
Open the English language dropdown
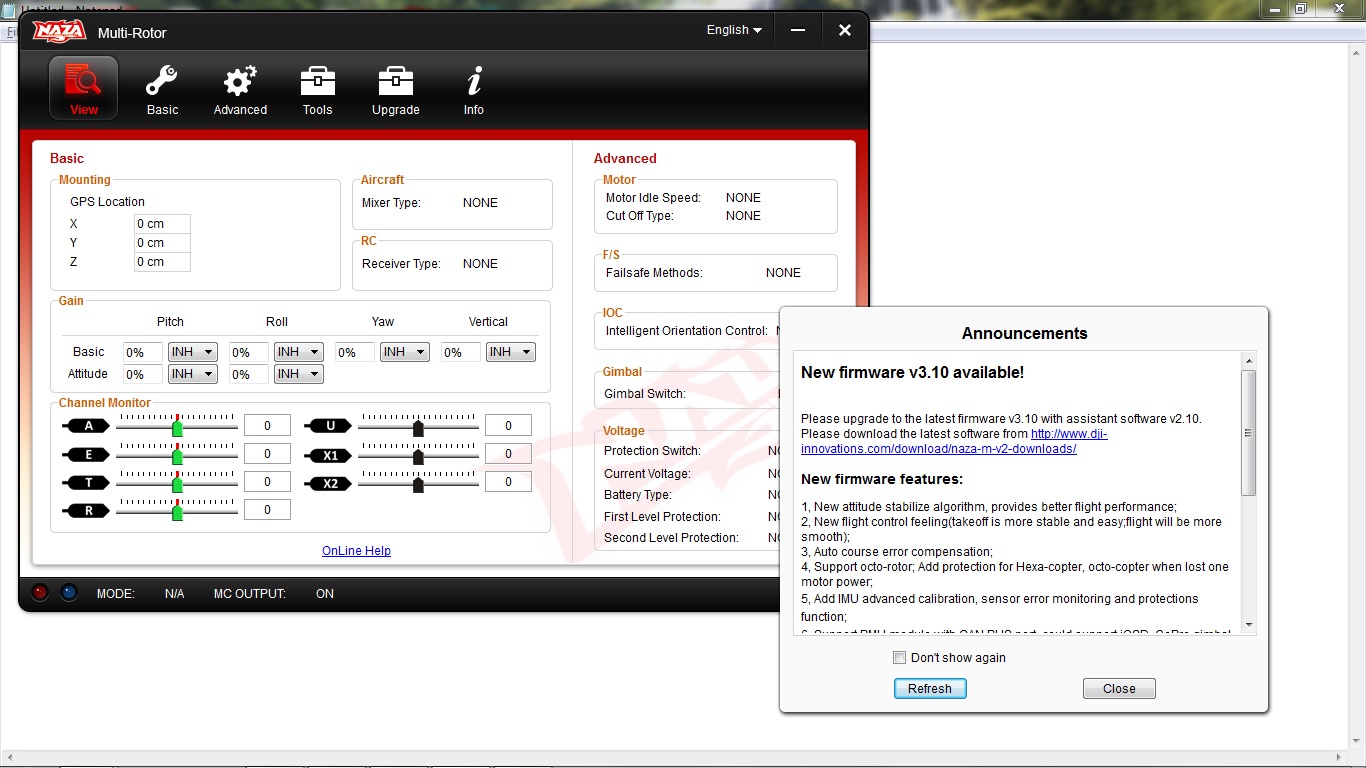click(734, 30)
